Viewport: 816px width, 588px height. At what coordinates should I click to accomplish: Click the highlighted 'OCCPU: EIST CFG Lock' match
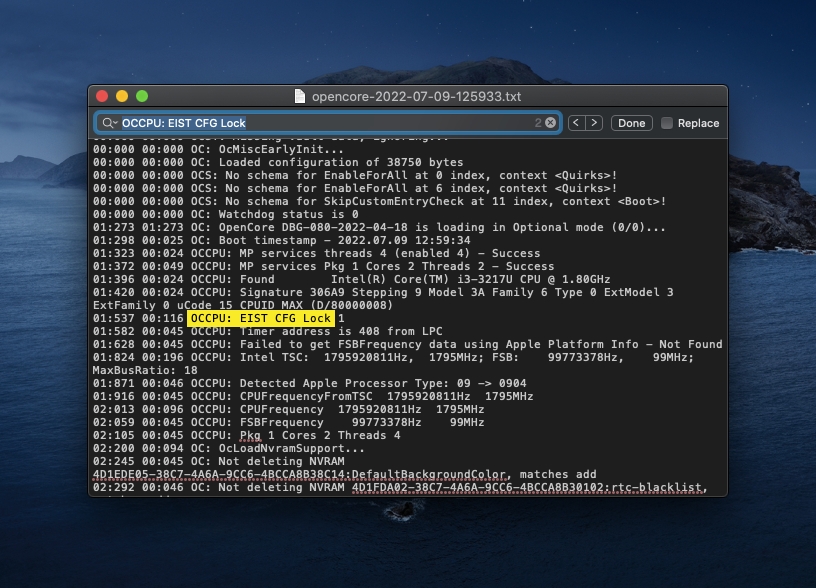point(261,318)
